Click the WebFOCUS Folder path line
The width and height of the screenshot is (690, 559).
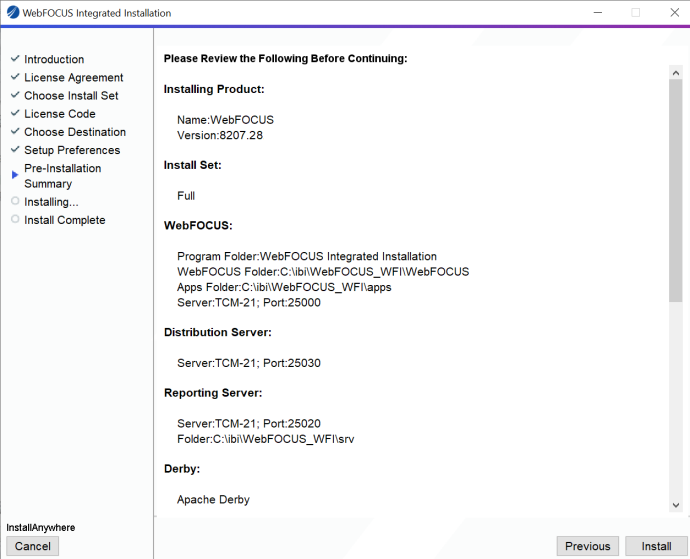323,272
